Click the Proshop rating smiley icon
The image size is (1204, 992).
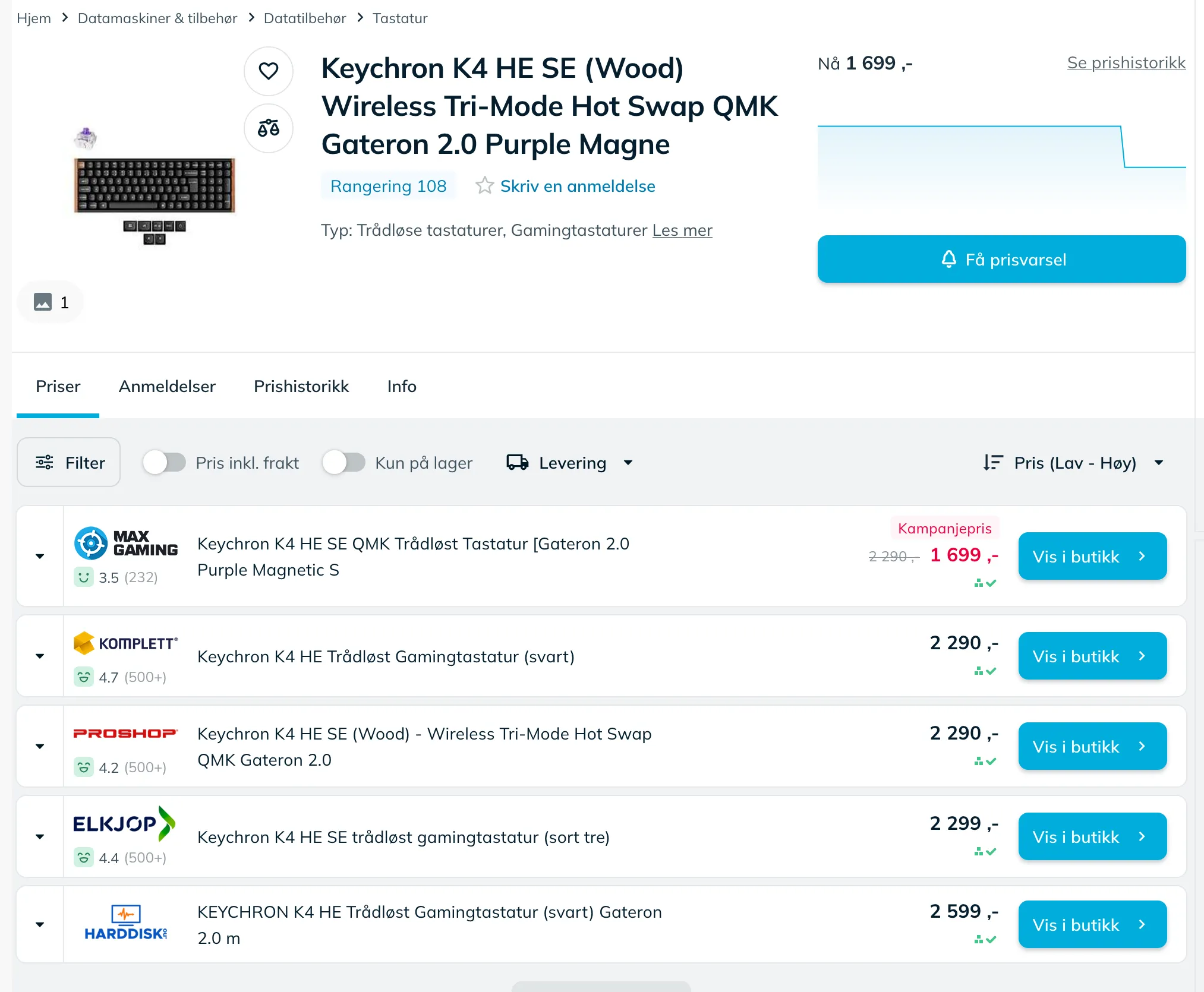(84, 767)
